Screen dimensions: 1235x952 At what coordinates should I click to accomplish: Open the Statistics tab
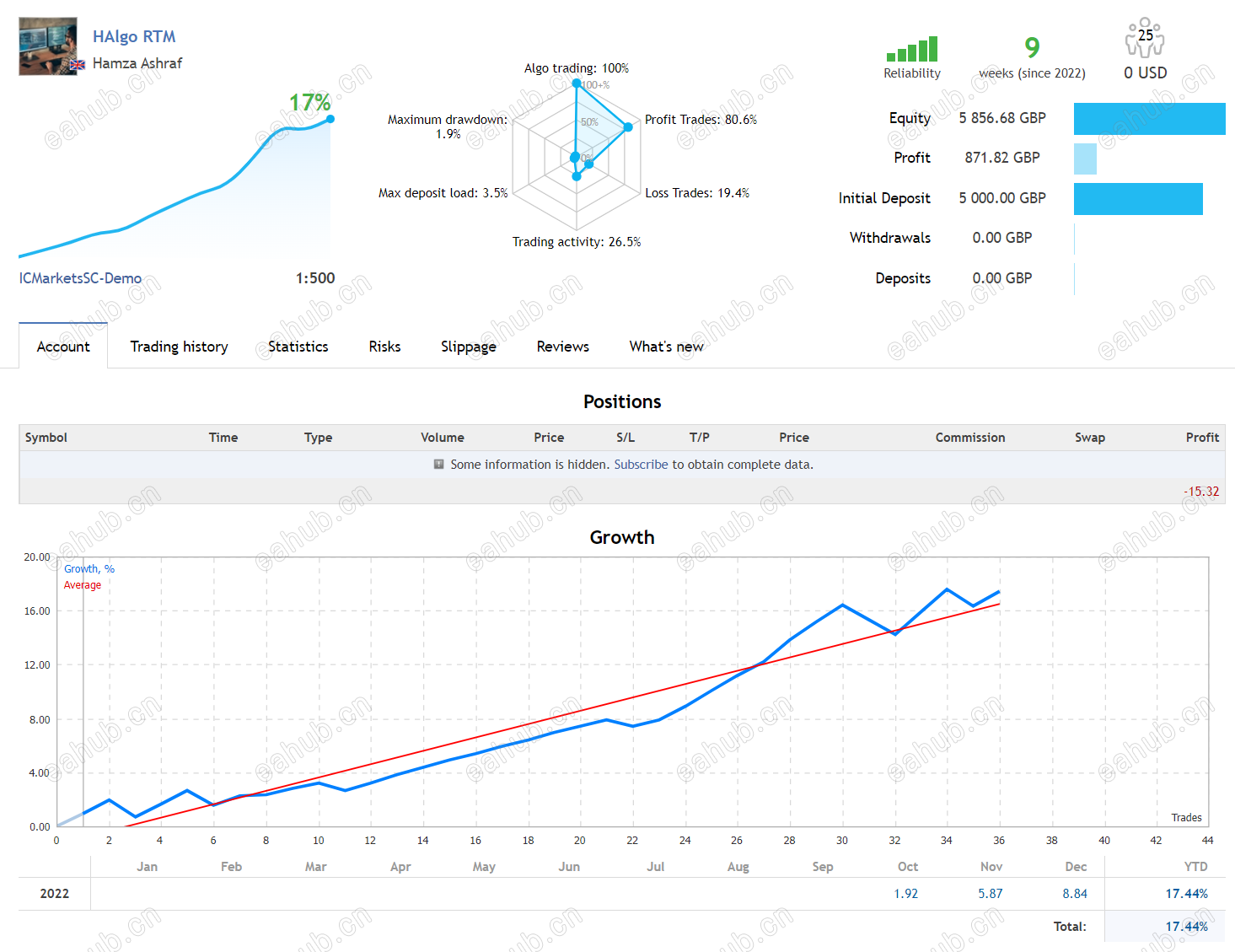(298, 347)
